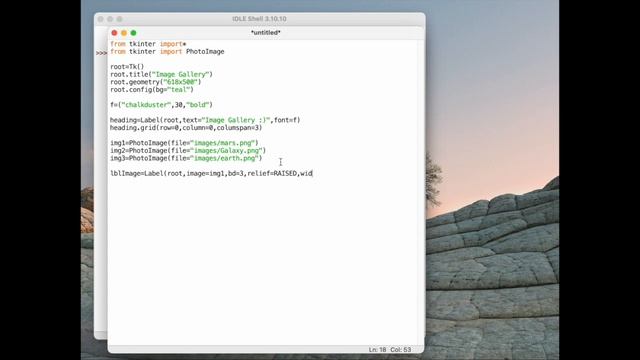The height and width of the screenshot is (360, 640).
Task: Click the heading.grid(row=0...) line
Action: tap(186, 128)
